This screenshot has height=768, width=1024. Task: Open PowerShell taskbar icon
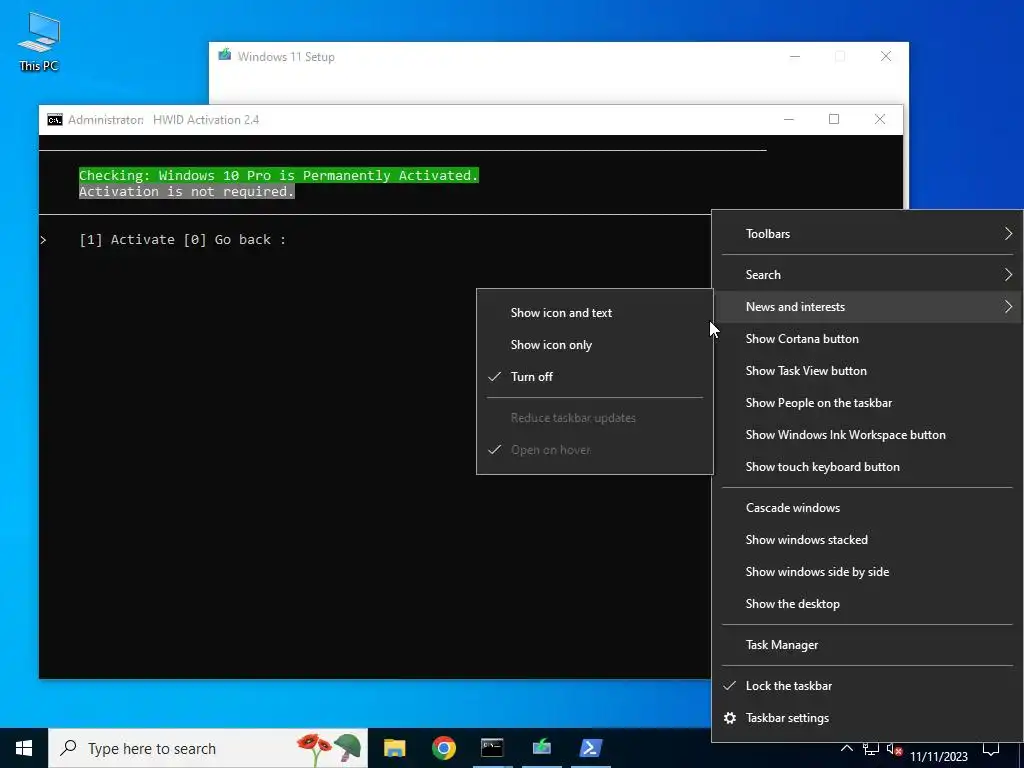tap(590, 748)
